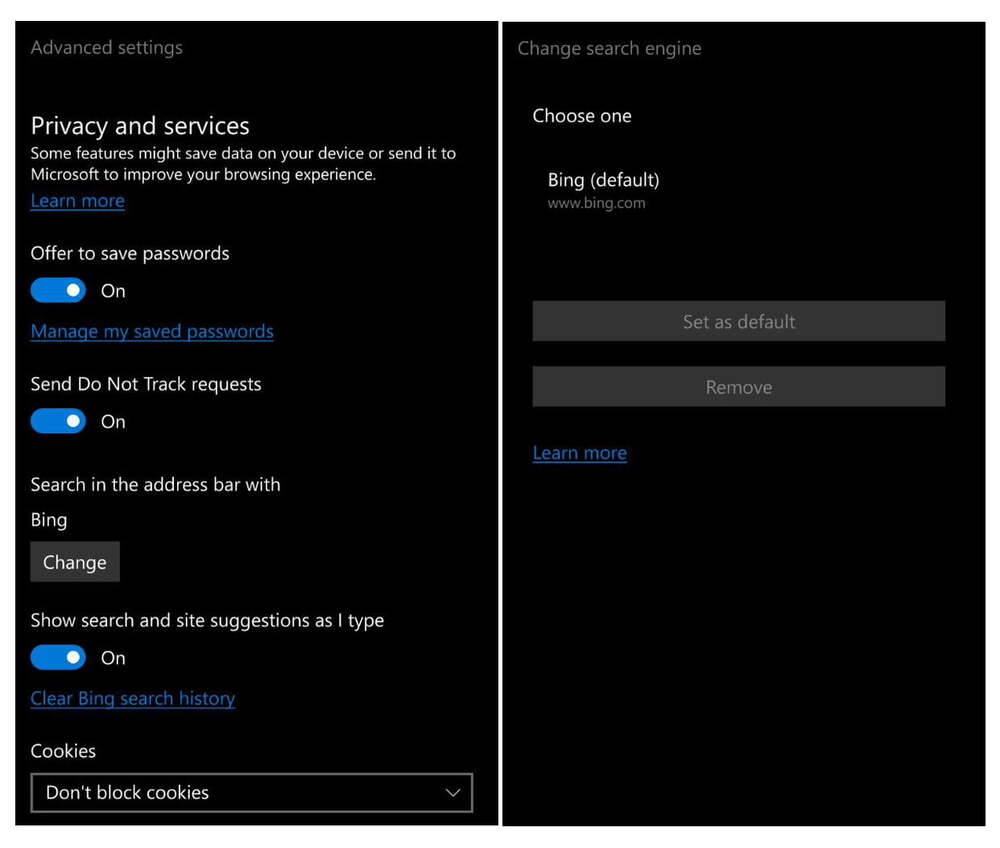
Task: Click the Choose one label
Action: (581, 116)
